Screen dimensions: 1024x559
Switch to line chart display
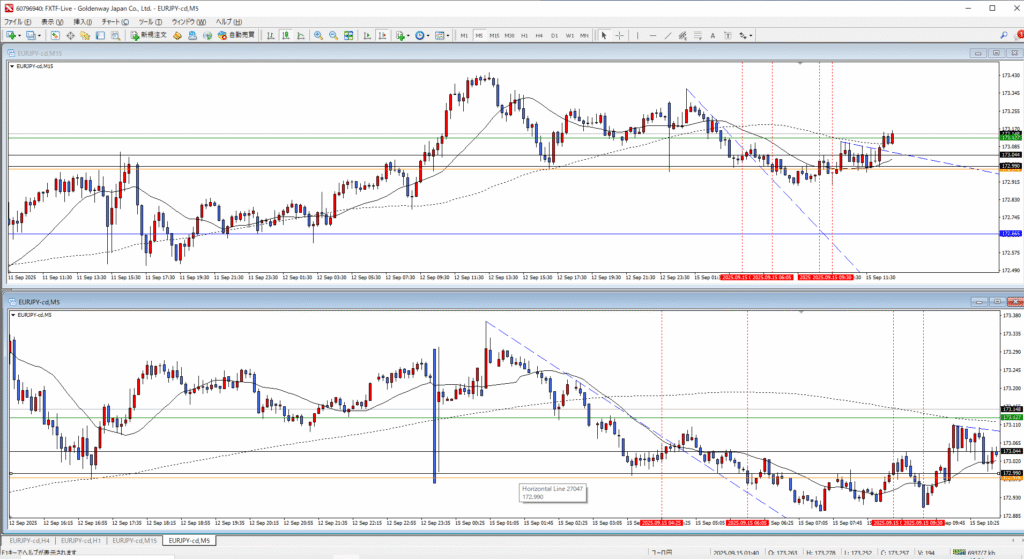tap(300, 35)
